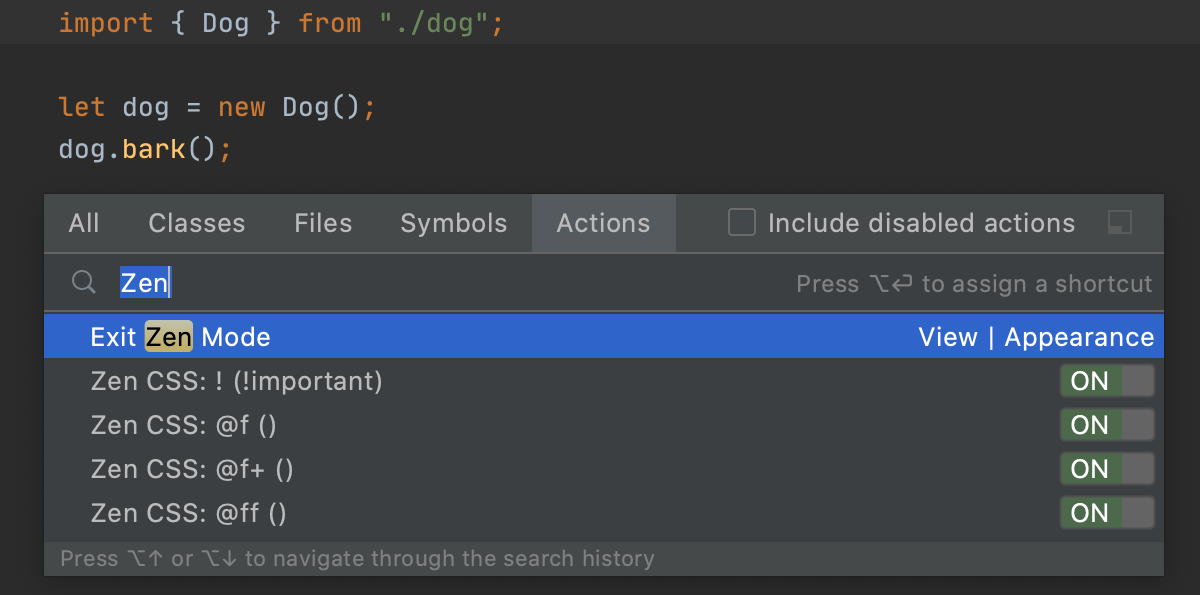Click the magnifying glass search icon
This screenshot has height=595, width=1200.
click(83, 282)
